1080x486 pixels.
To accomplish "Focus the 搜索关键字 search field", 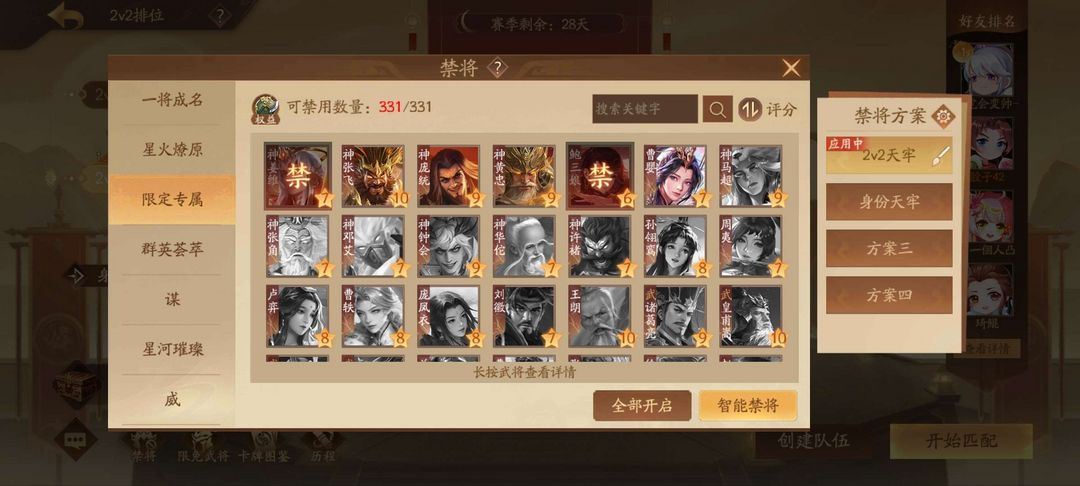I will tap(645, 109).
